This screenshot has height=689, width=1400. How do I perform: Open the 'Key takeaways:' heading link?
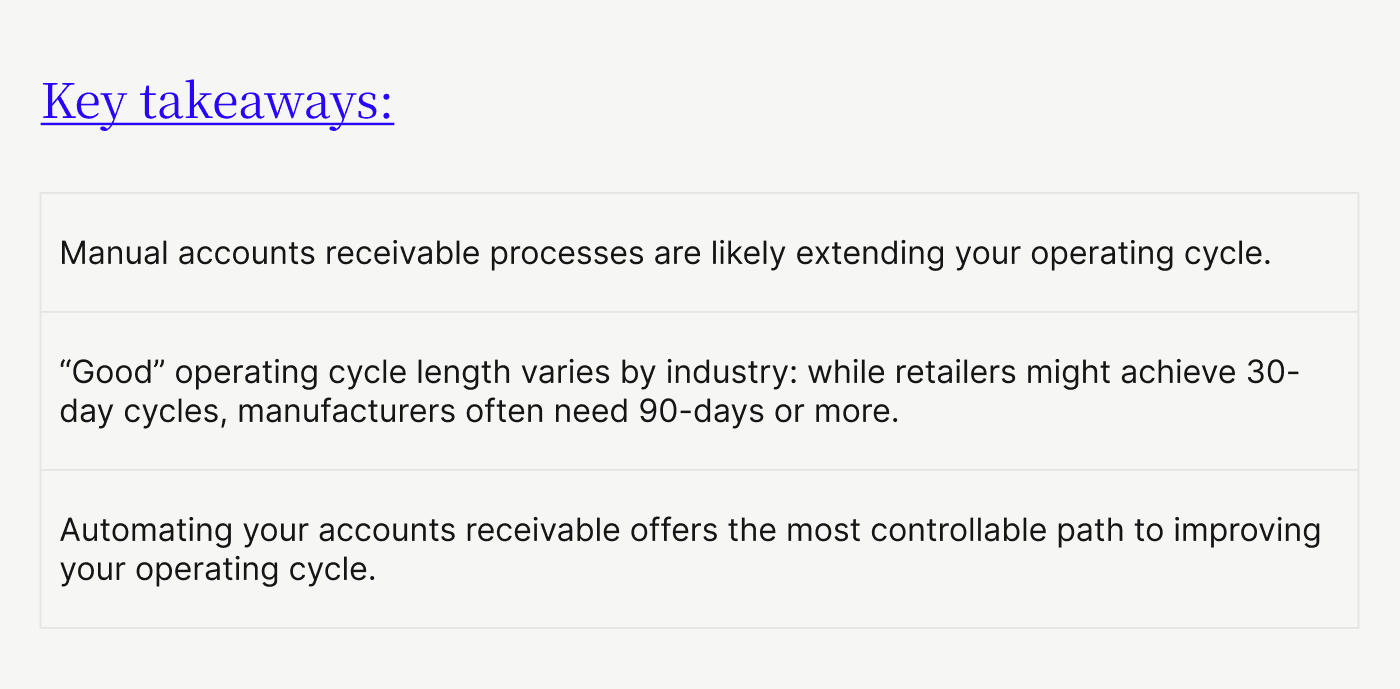coord(217,102)
